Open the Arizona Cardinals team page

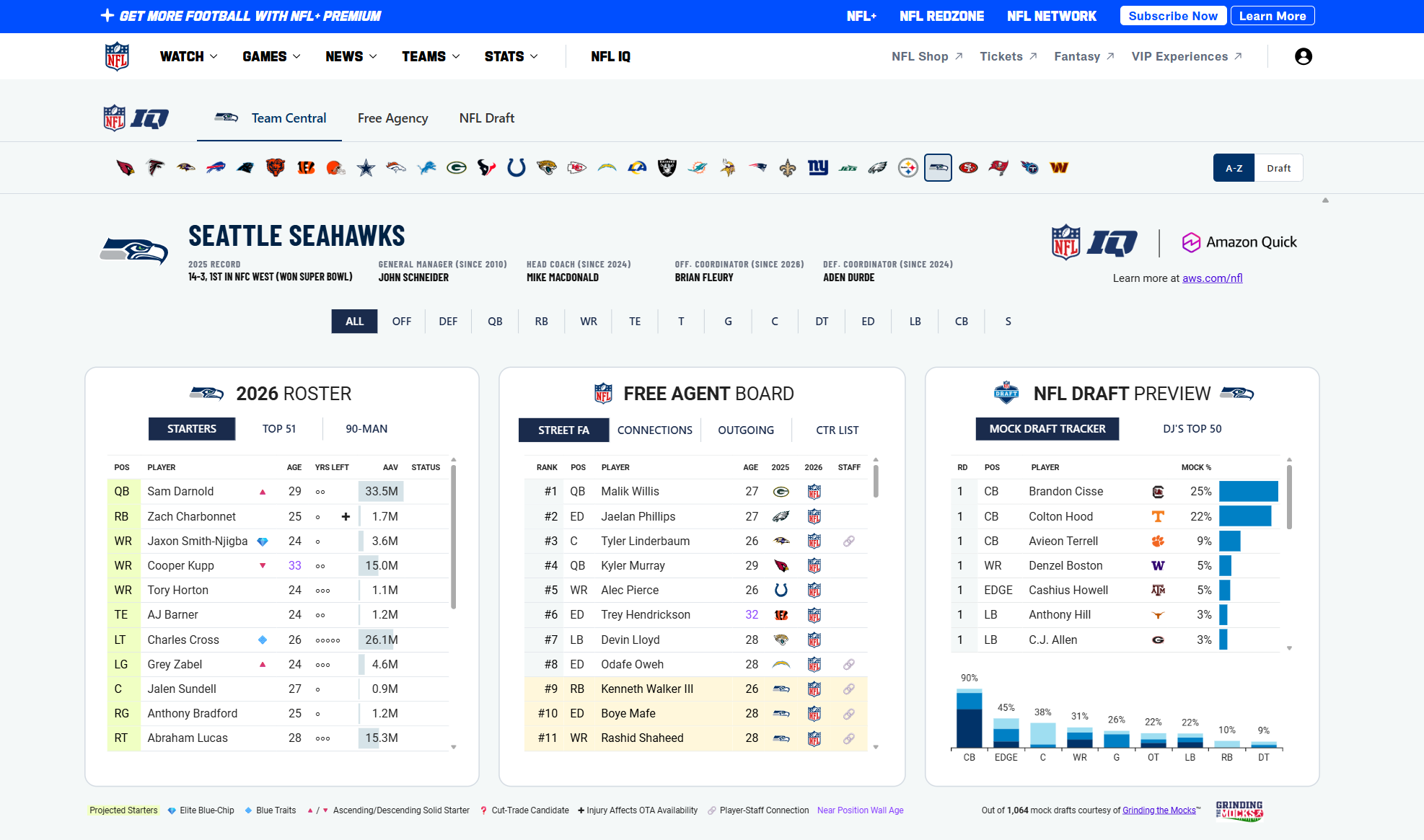tap(124, 167)
